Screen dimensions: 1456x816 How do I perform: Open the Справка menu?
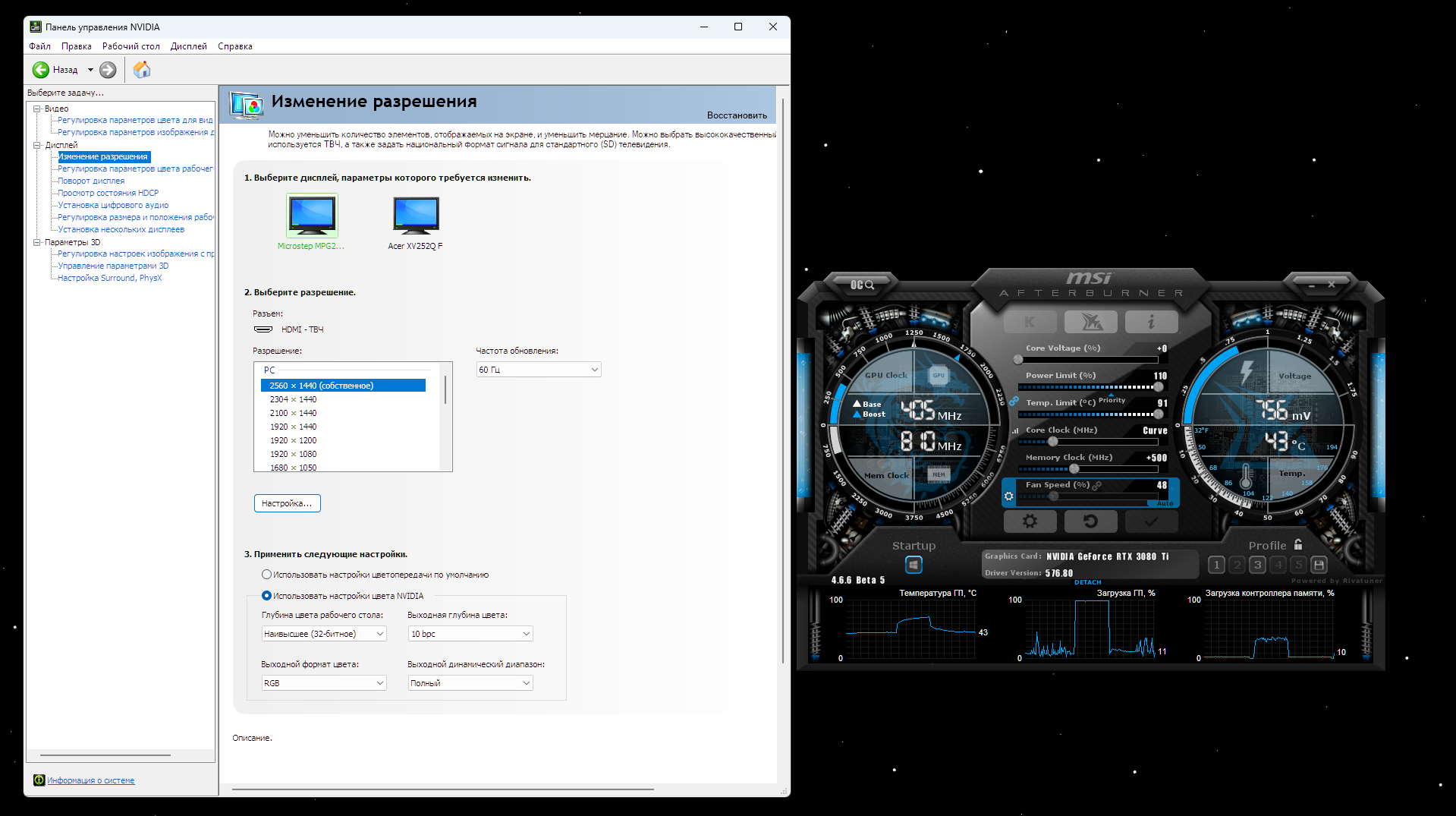(235, 46)
